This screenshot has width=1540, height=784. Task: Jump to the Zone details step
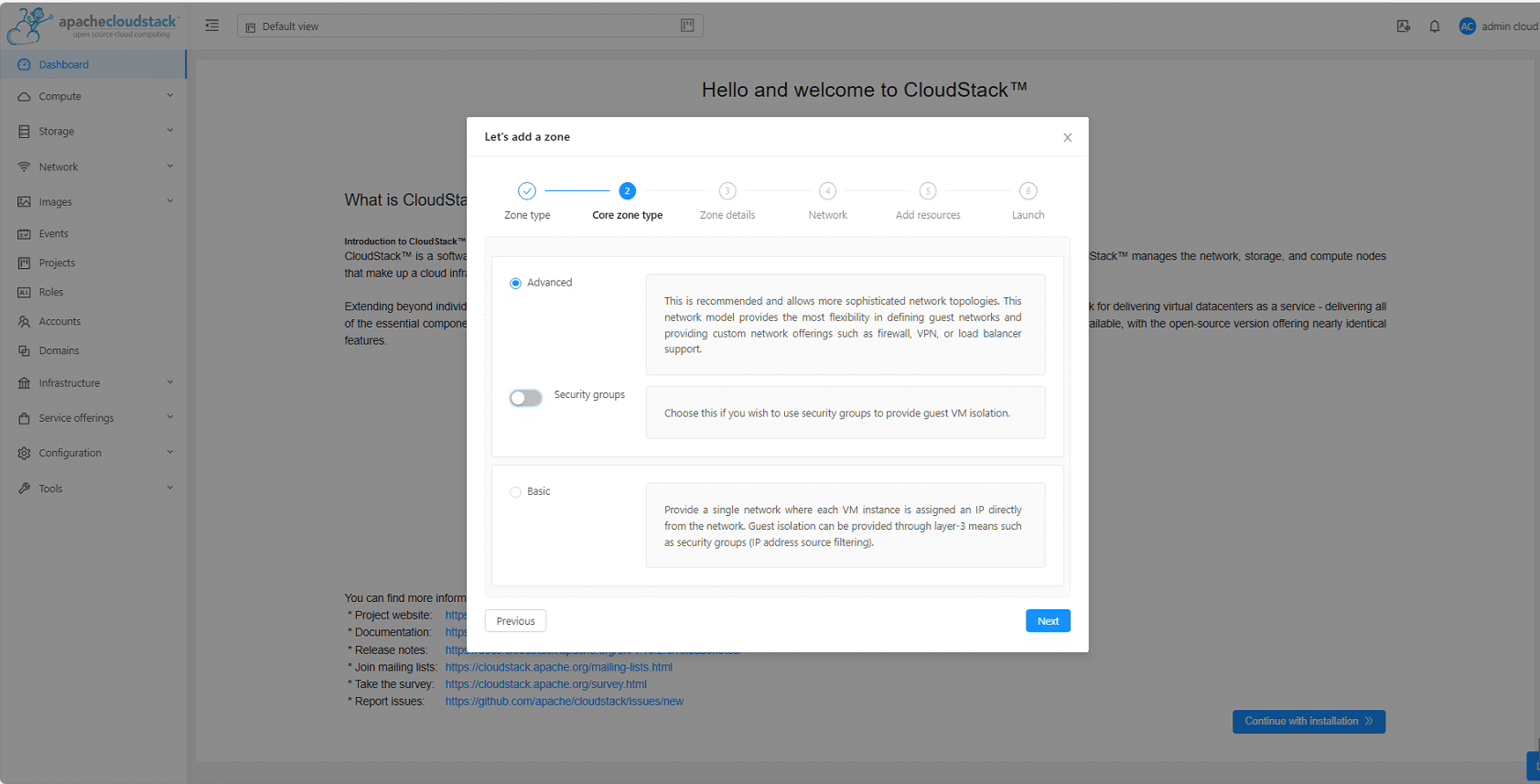pyautogui.click(x=727, y=202)
